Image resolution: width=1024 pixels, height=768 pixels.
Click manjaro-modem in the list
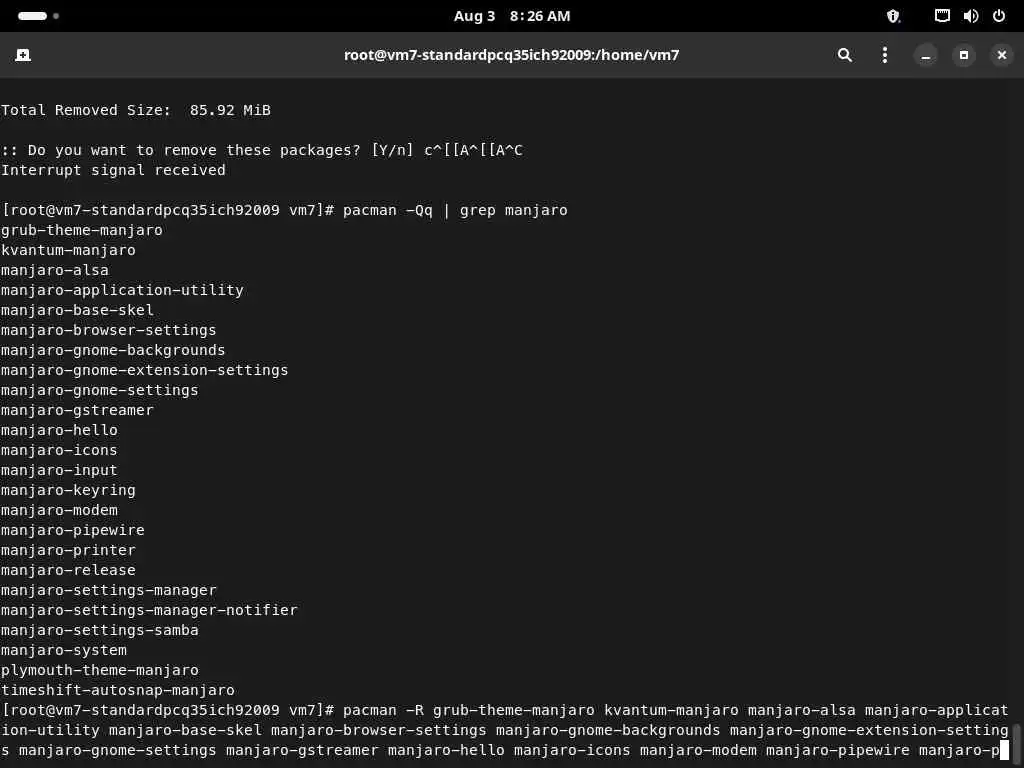(59, 510)
